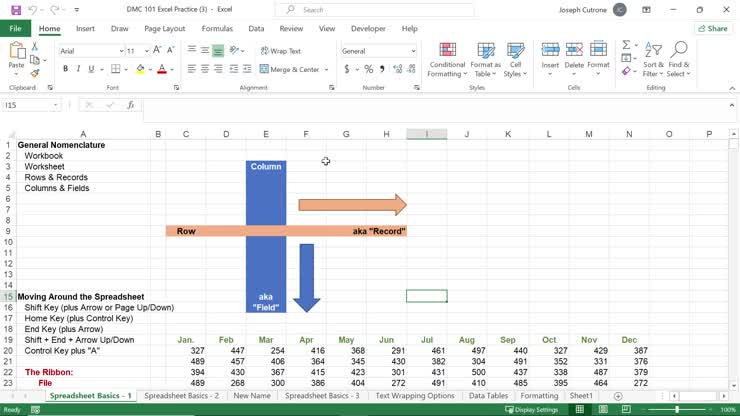Switch to Page Break Preview in status bar
This screenshot has width=740, height=416.
pyautogui.click(x=626, y=409)
